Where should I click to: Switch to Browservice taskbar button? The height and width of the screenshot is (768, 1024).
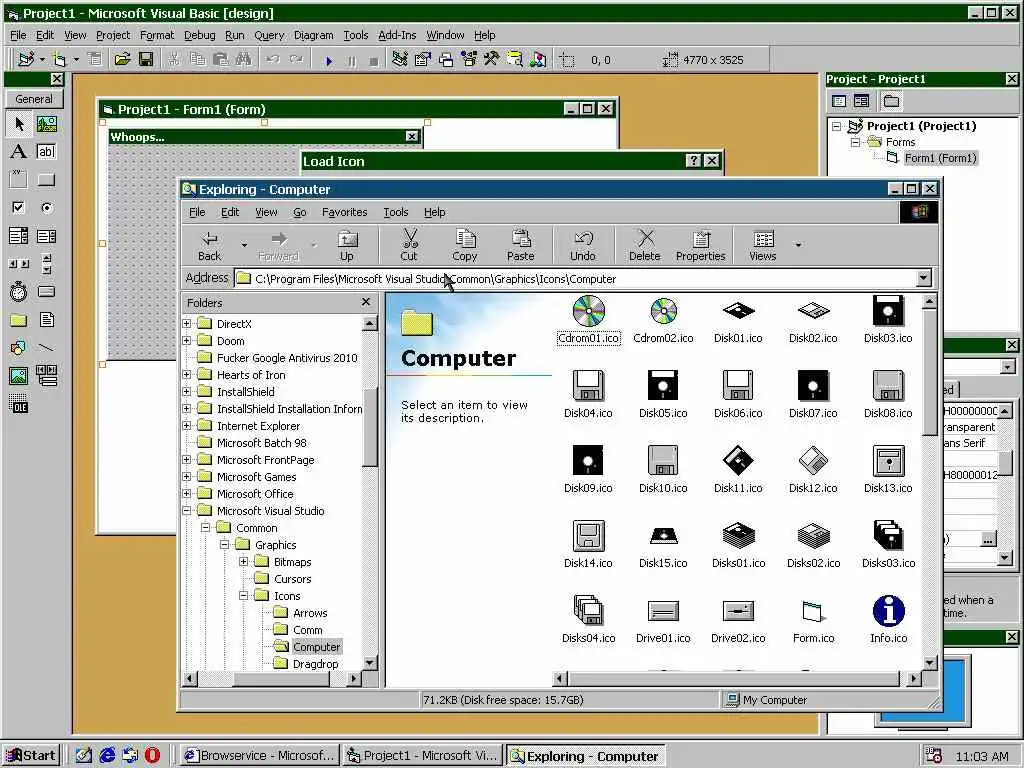(x=259, y=756)
